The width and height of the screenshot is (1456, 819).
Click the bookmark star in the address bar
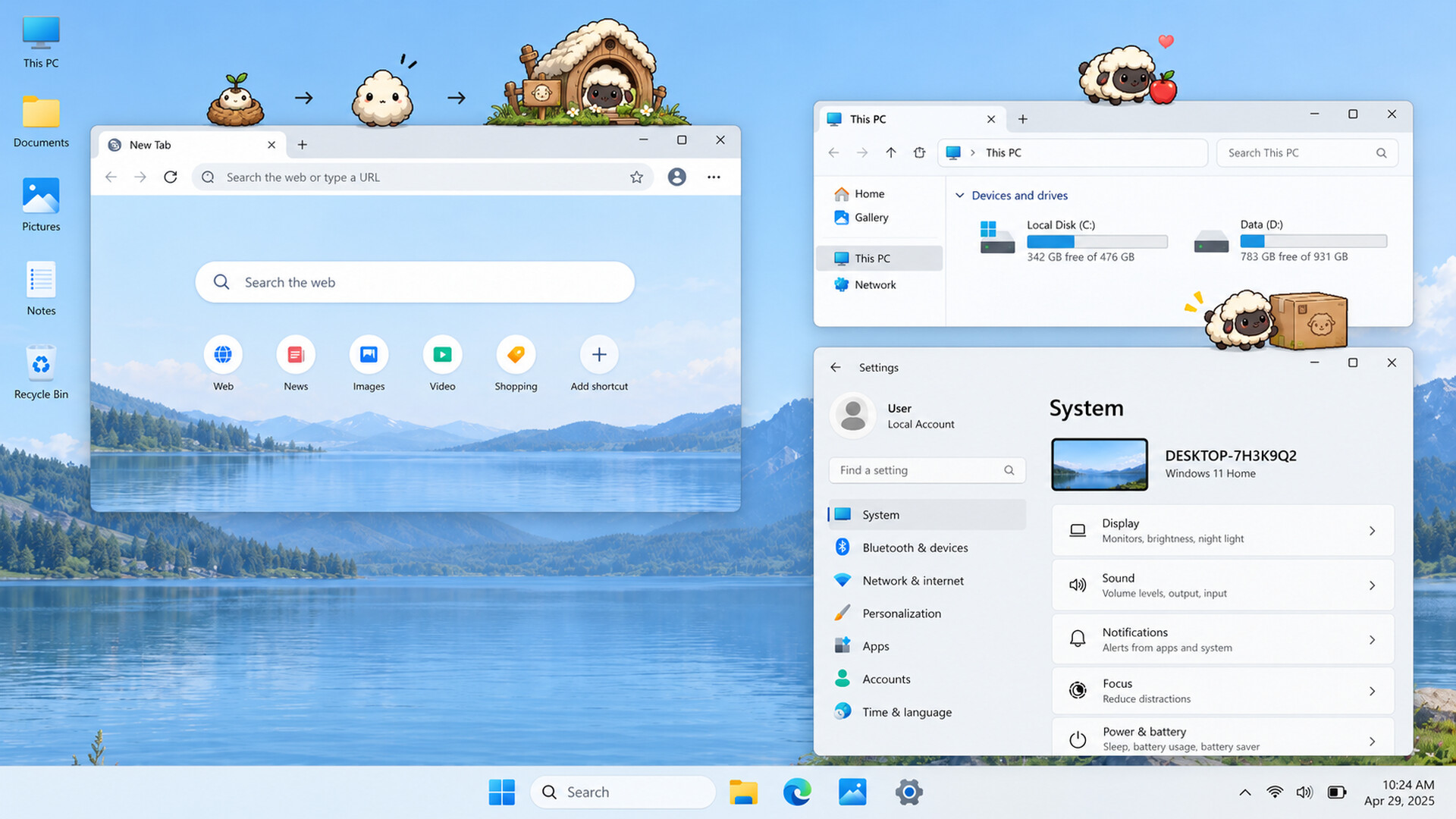[636, 177]
